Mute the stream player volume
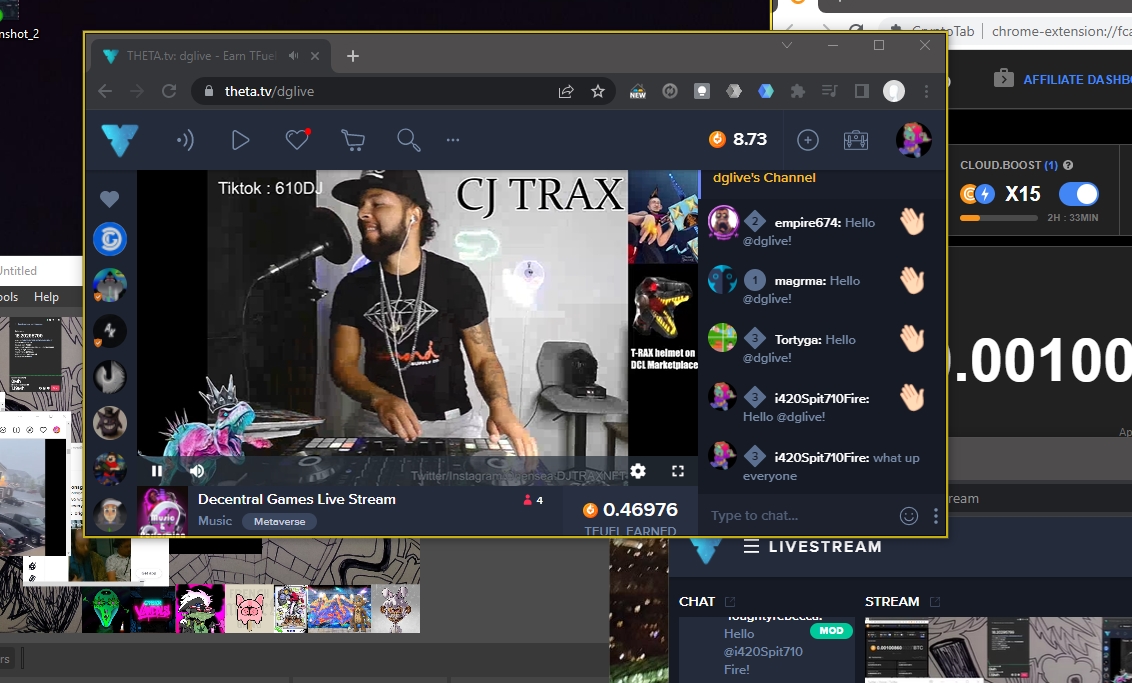The width and height of the screenshot is (1132, 683). 196,471
